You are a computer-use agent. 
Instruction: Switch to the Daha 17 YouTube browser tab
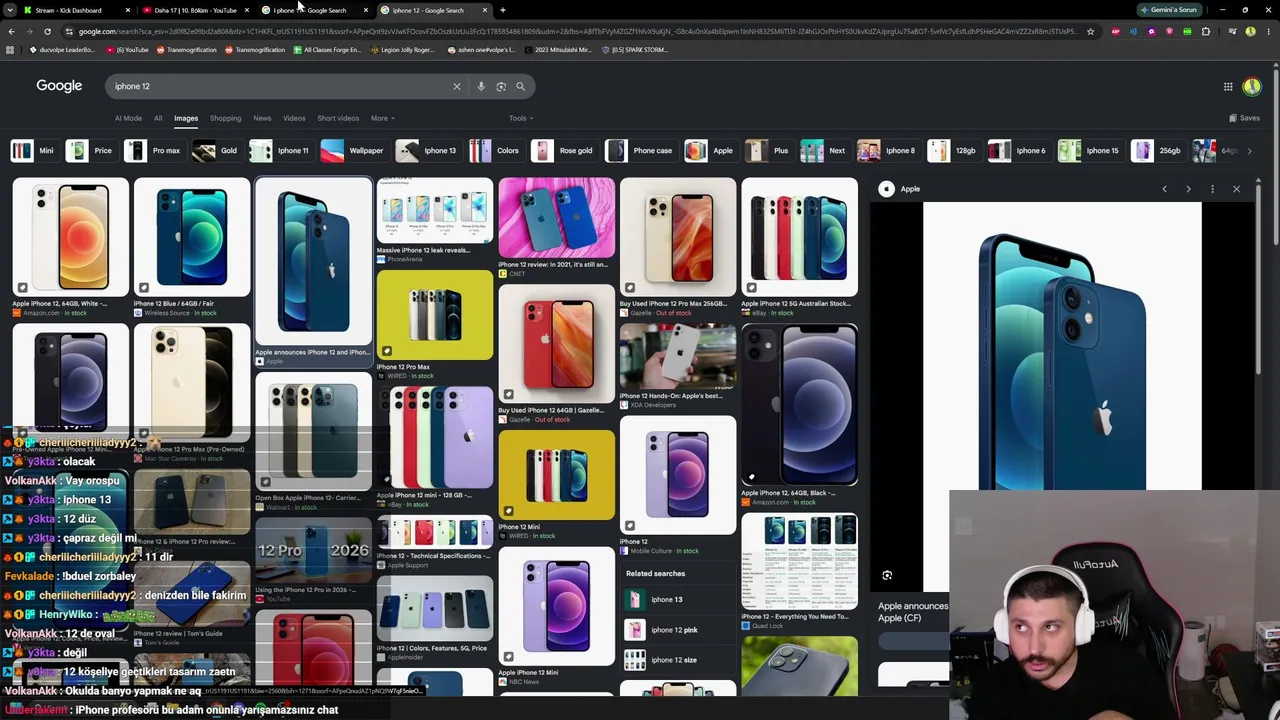(195, 10)
